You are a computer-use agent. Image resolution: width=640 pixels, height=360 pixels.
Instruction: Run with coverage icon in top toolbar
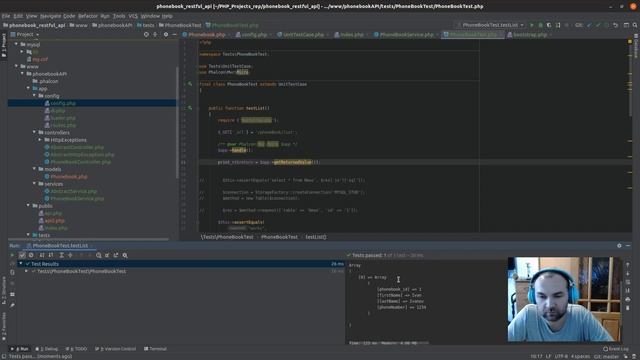[x=549, y=25]
